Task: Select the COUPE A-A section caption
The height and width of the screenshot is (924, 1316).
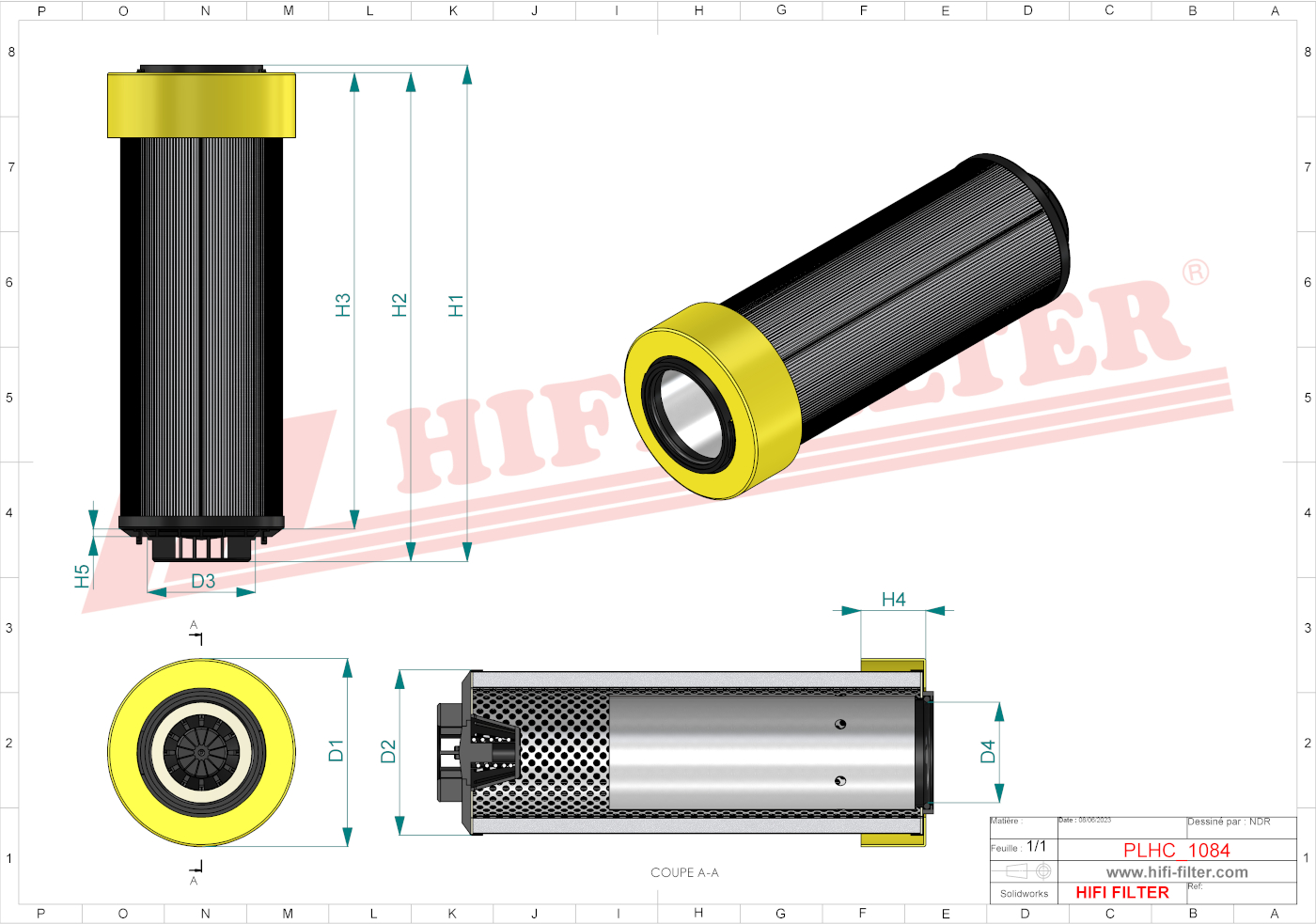Action: [684, 872]
